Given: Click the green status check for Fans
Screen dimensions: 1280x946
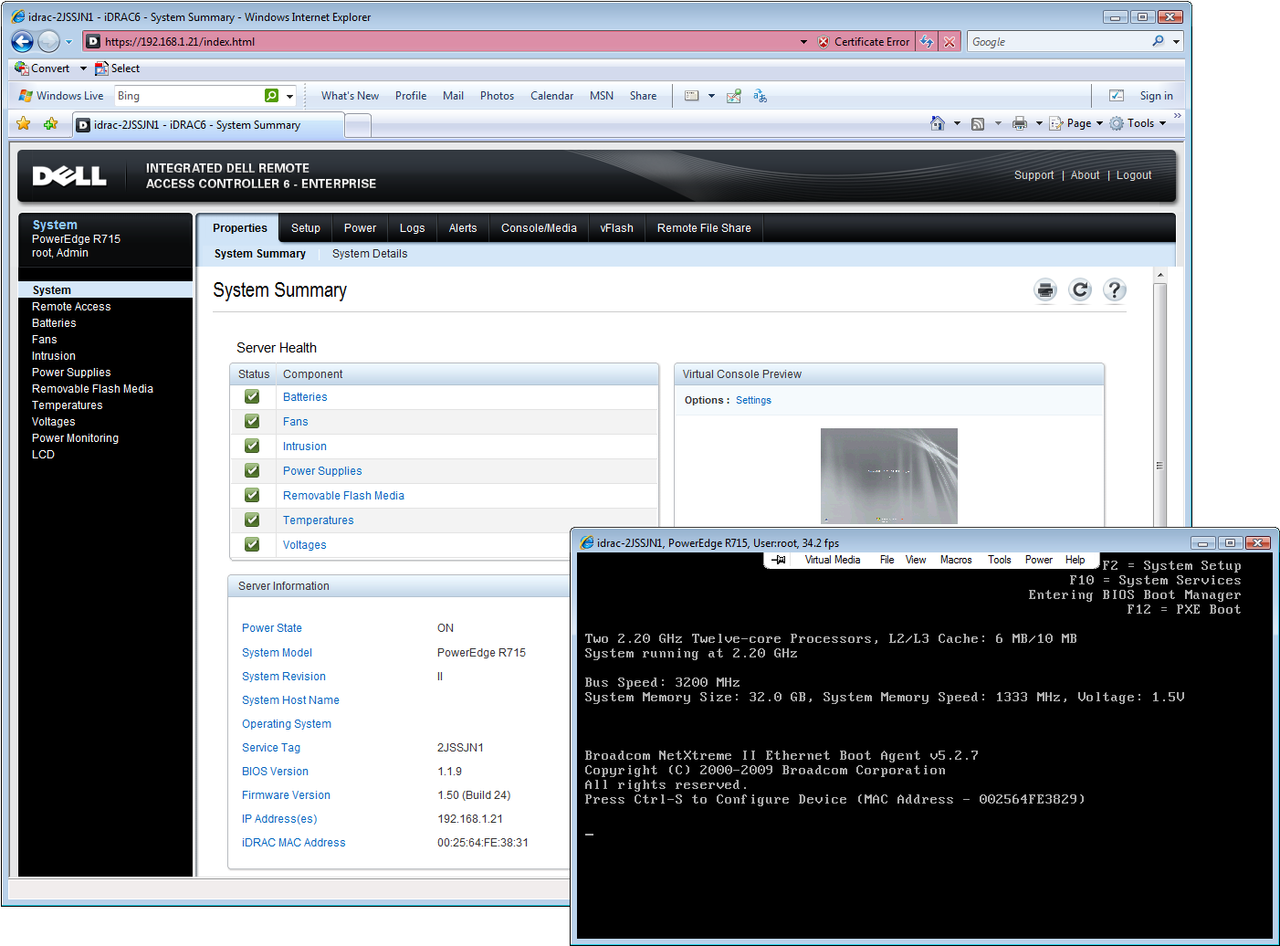Looking at the screenshot, I should pos(252,421).
